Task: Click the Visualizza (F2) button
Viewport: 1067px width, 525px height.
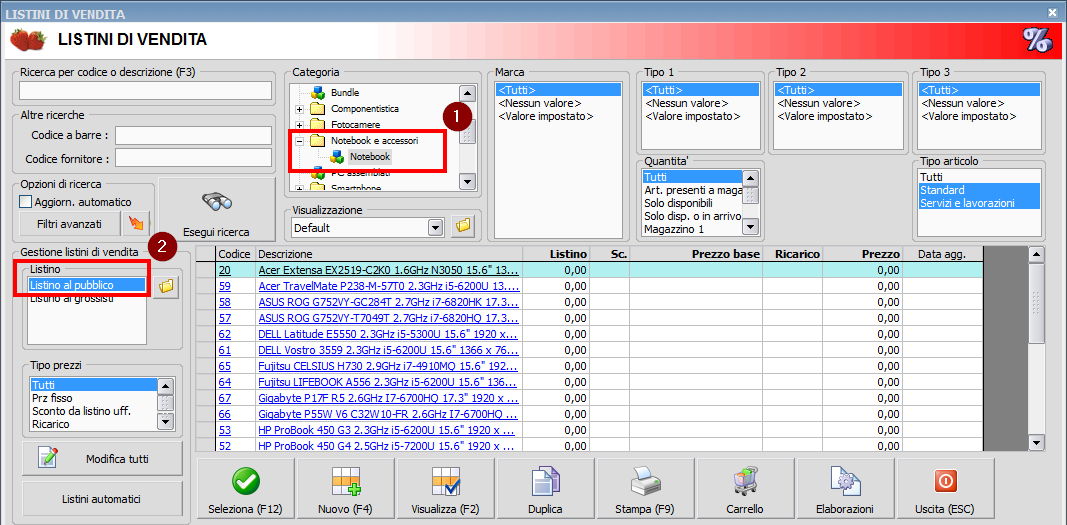Action: [445, 488]
